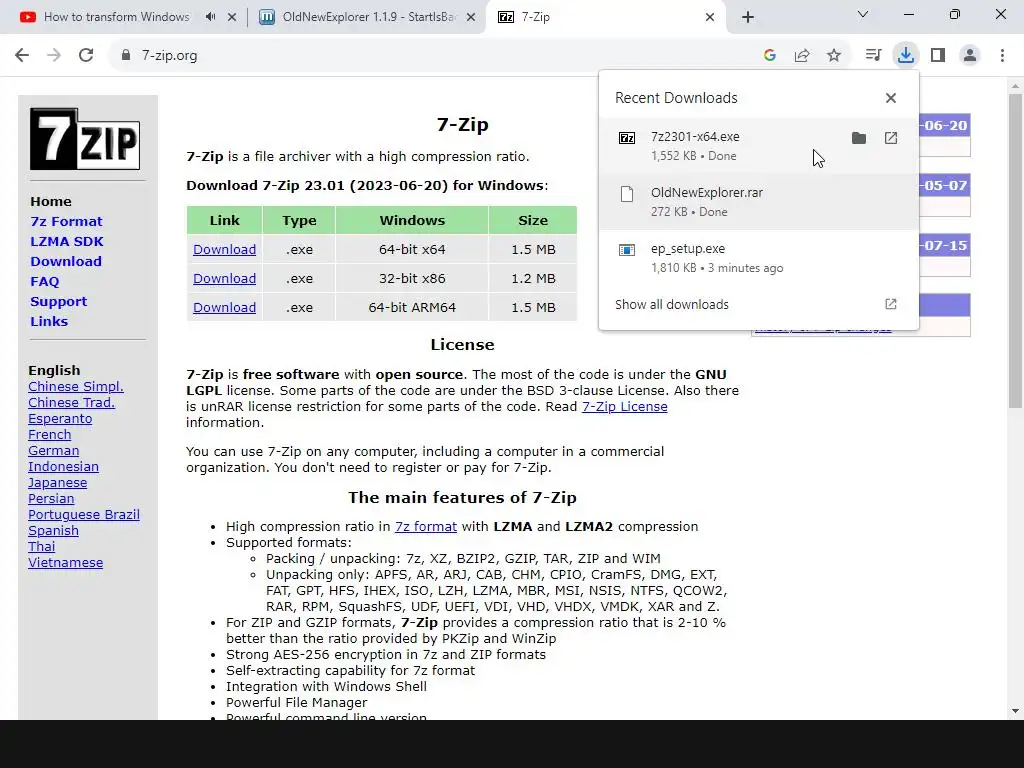Switch language to Japanese

click(57, 483)
